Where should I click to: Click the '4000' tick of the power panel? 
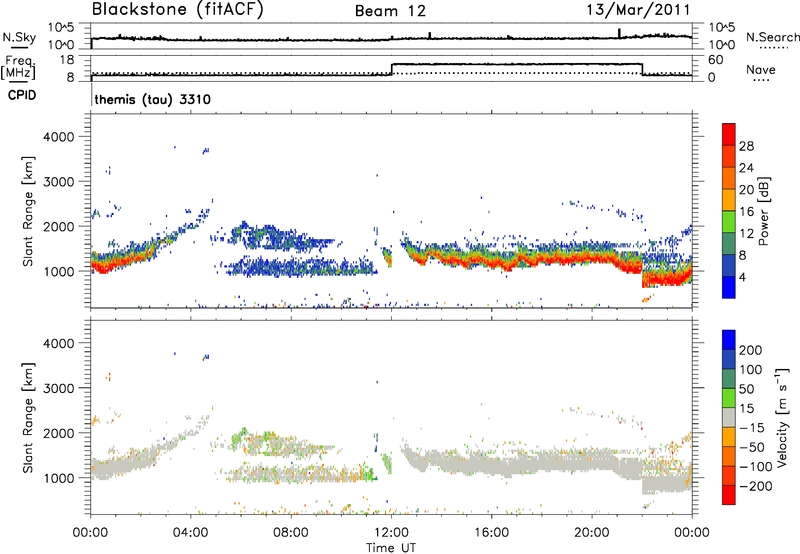(x=59, y=137)
